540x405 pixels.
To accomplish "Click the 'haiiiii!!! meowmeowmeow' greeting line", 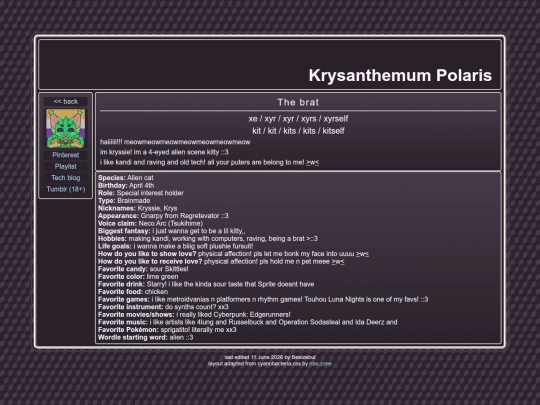I will [x=175, y=142].
